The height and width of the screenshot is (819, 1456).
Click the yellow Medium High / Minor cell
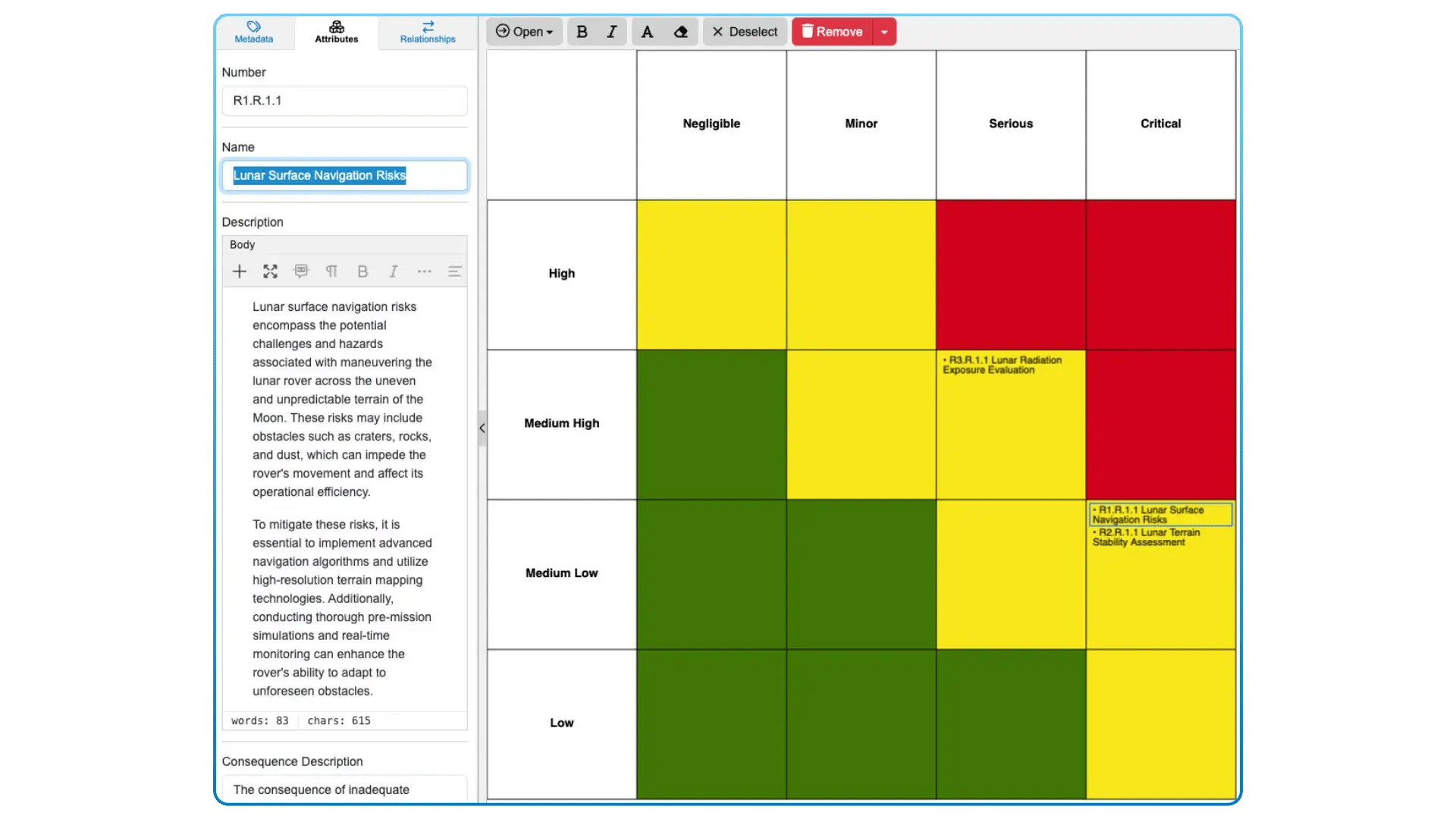point(861,424)
